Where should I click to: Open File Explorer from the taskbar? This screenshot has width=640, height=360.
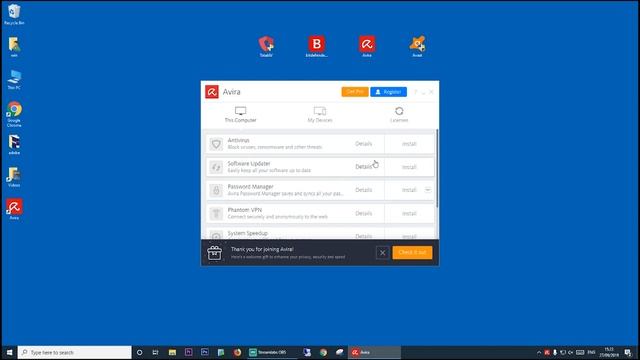[x=172, y=352]
